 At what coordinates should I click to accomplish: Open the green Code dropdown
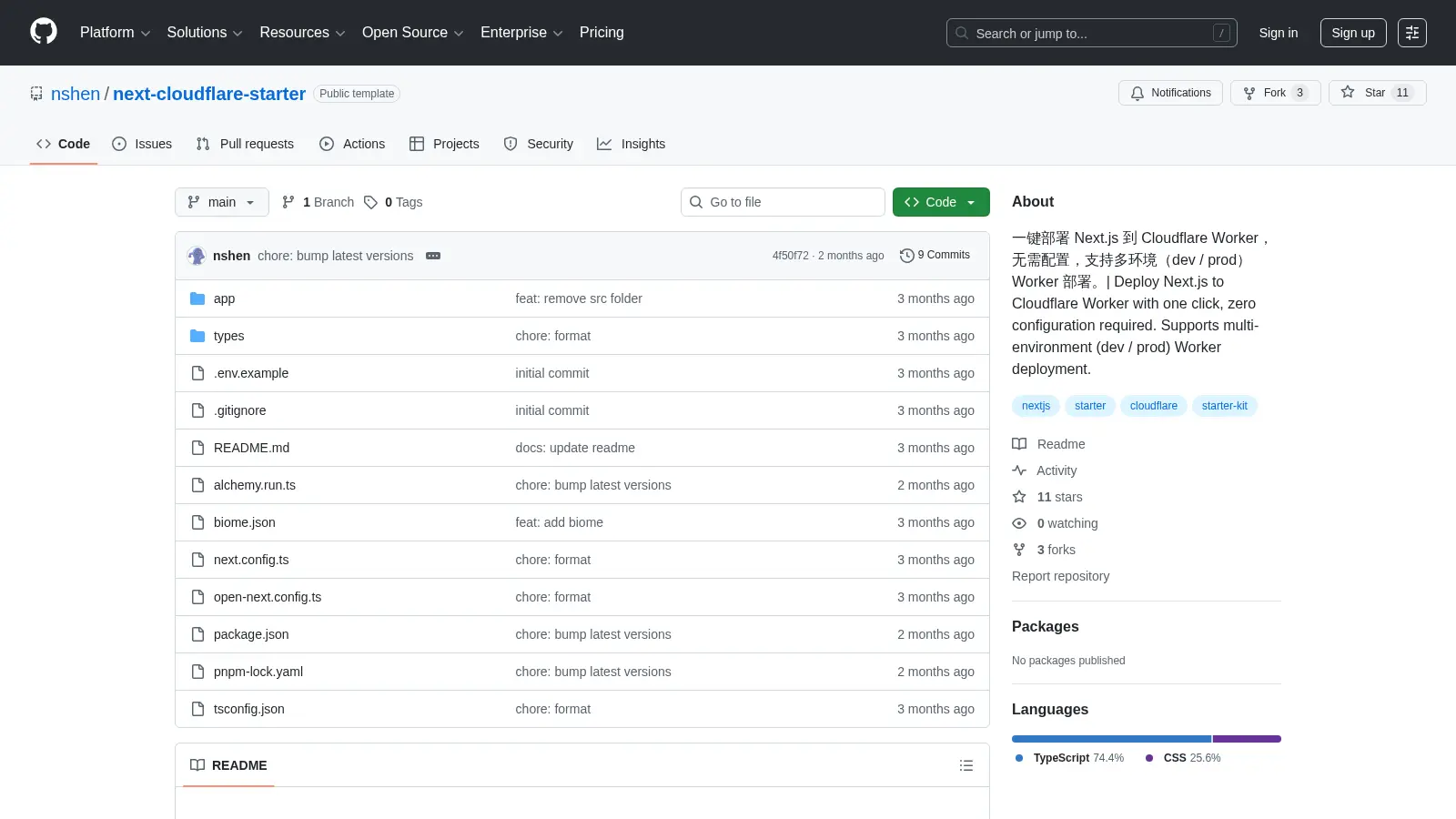[941, 202]
